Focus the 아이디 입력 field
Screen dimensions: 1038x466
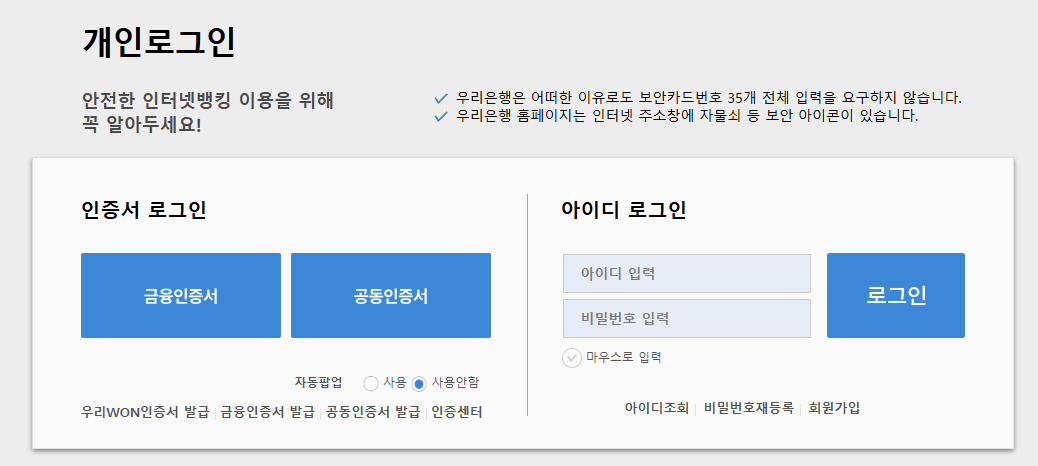[x=686, y=273]
